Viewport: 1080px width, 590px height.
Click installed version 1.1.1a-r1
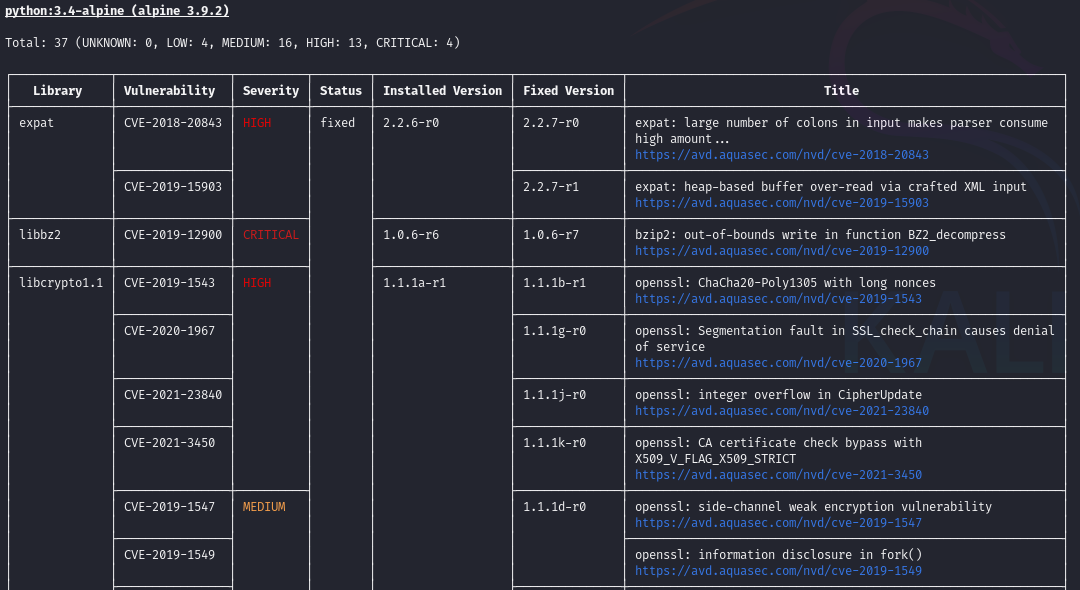[x=414, y=283]
